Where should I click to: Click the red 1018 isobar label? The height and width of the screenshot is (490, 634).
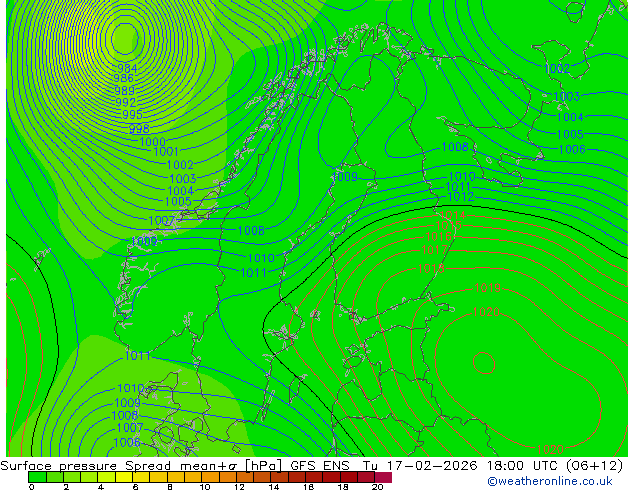point(431,268)
